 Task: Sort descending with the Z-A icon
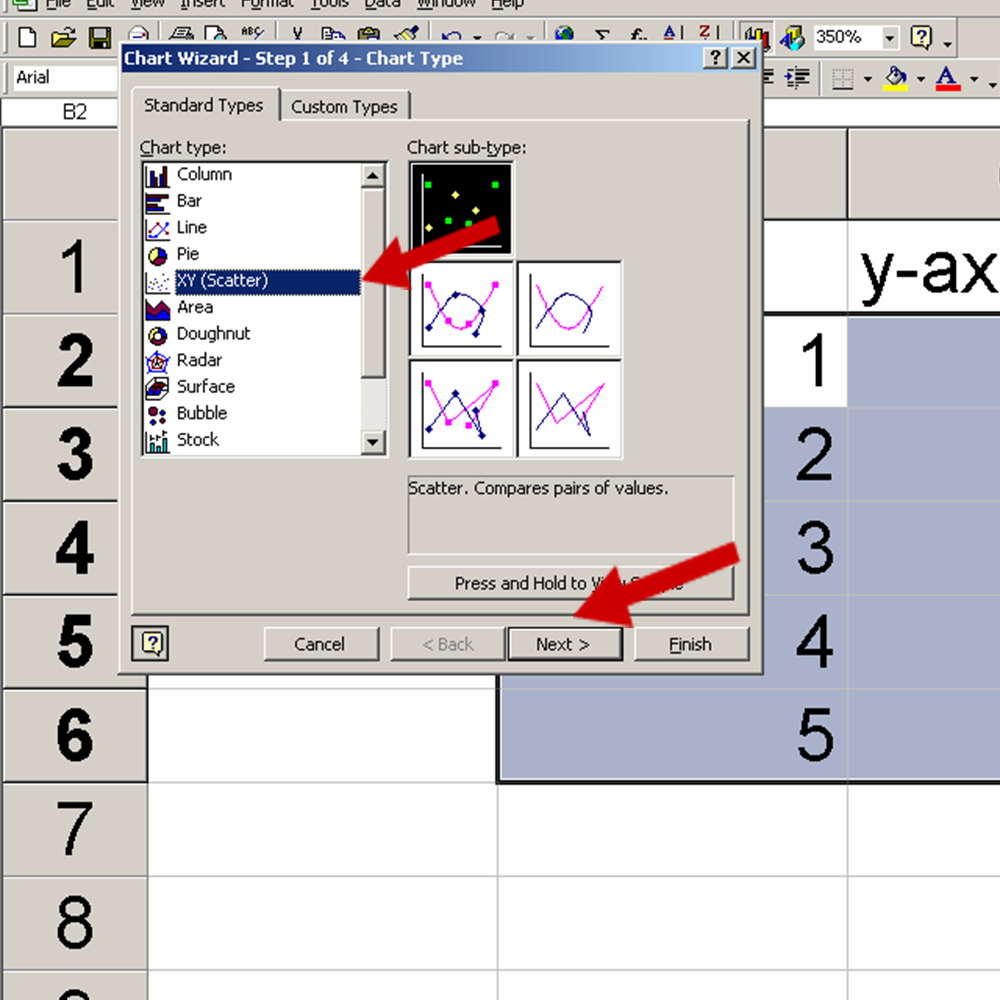point(708,34)
